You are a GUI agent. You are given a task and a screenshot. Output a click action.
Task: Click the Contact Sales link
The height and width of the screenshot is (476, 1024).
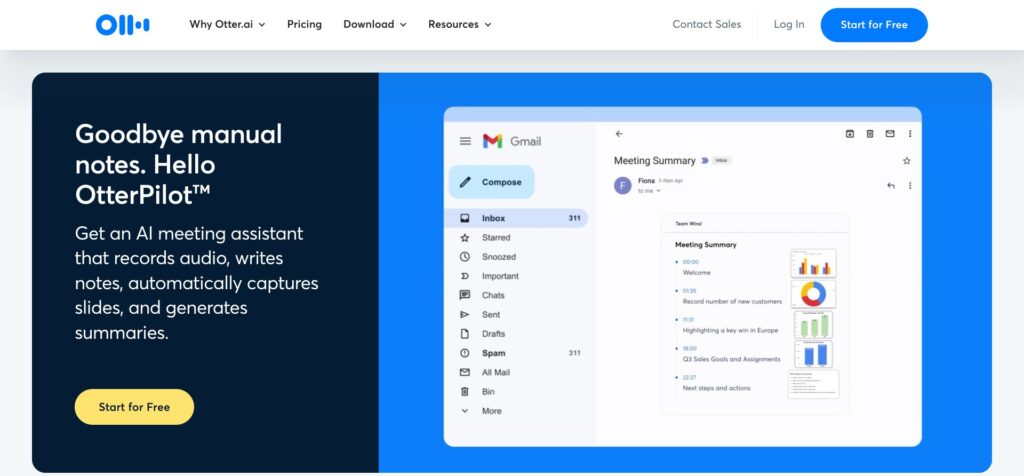(706, 25)
